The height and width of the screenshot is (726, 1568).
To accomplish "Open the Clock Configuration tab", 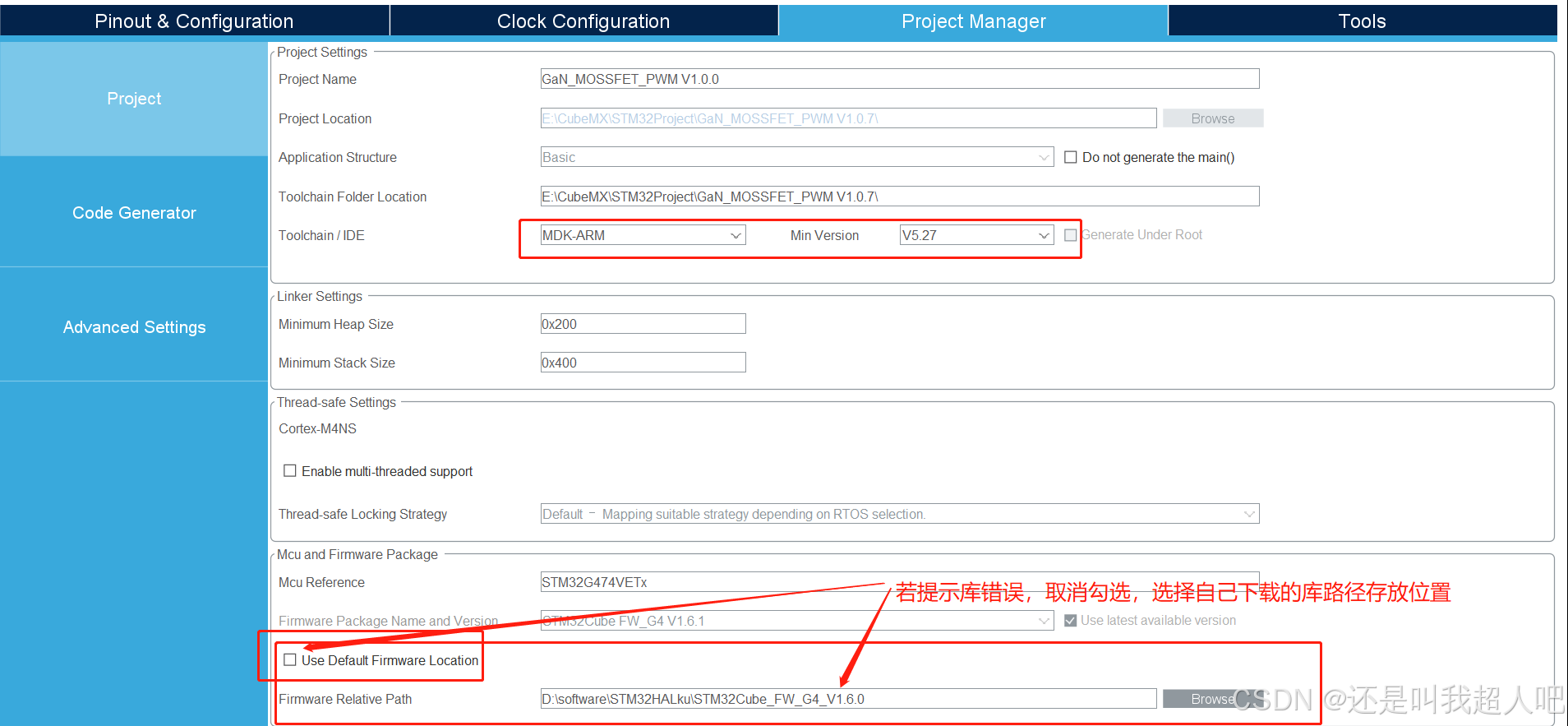I will 583,21.
